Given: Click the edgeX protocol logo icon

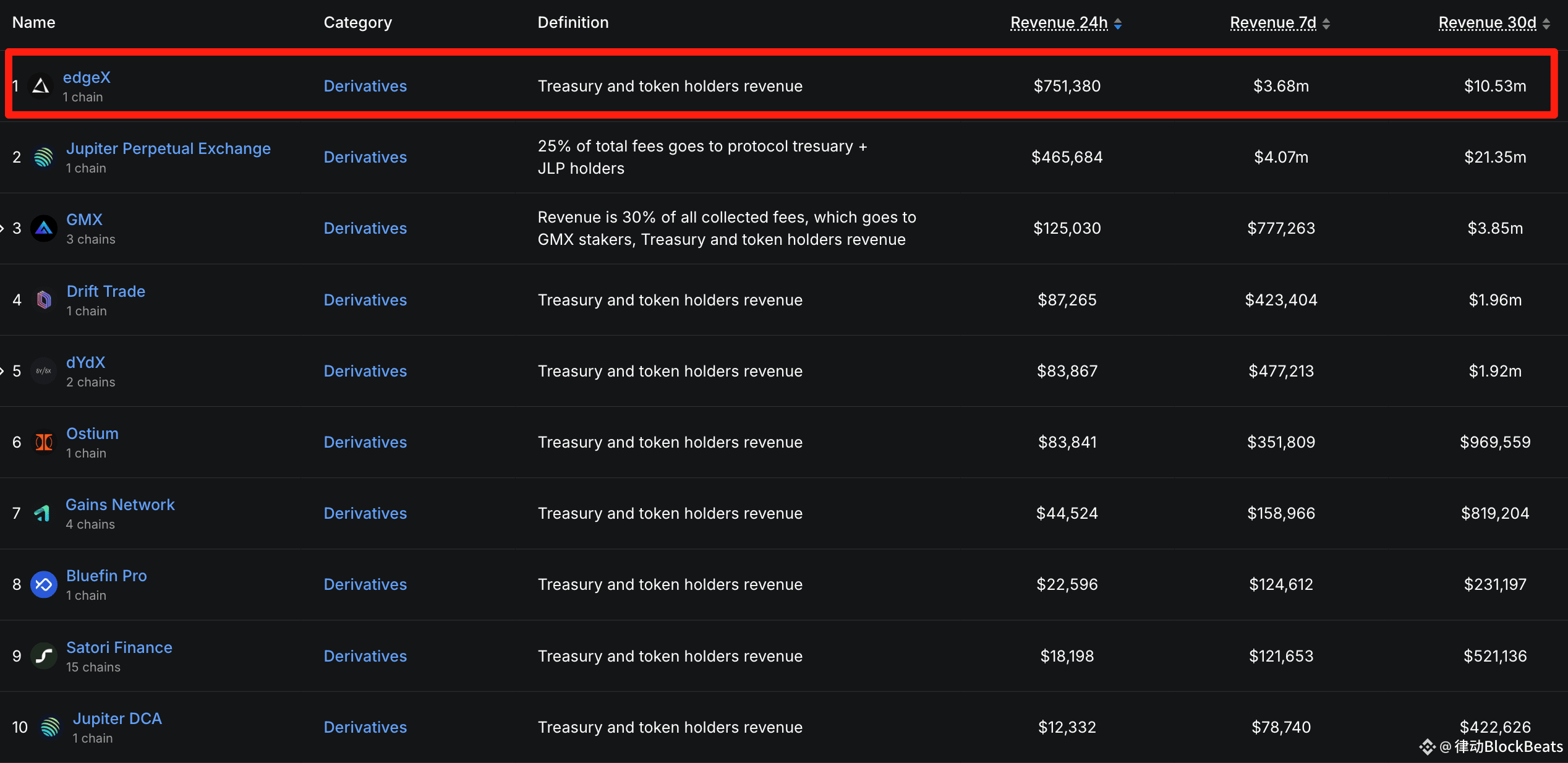Looking at the screenshot, I should pyautogui.click(x=41, y=86).
